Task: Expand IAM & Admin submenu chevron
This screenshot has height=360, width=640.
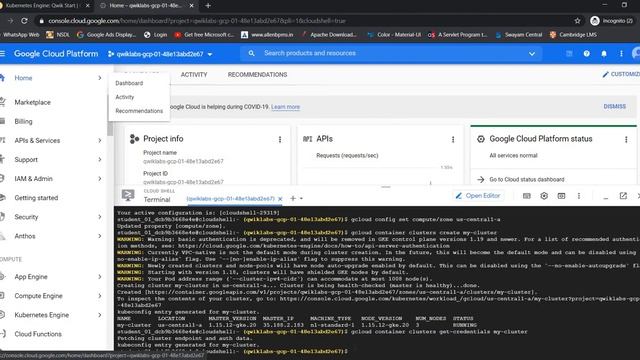Action: coord(100,179)
